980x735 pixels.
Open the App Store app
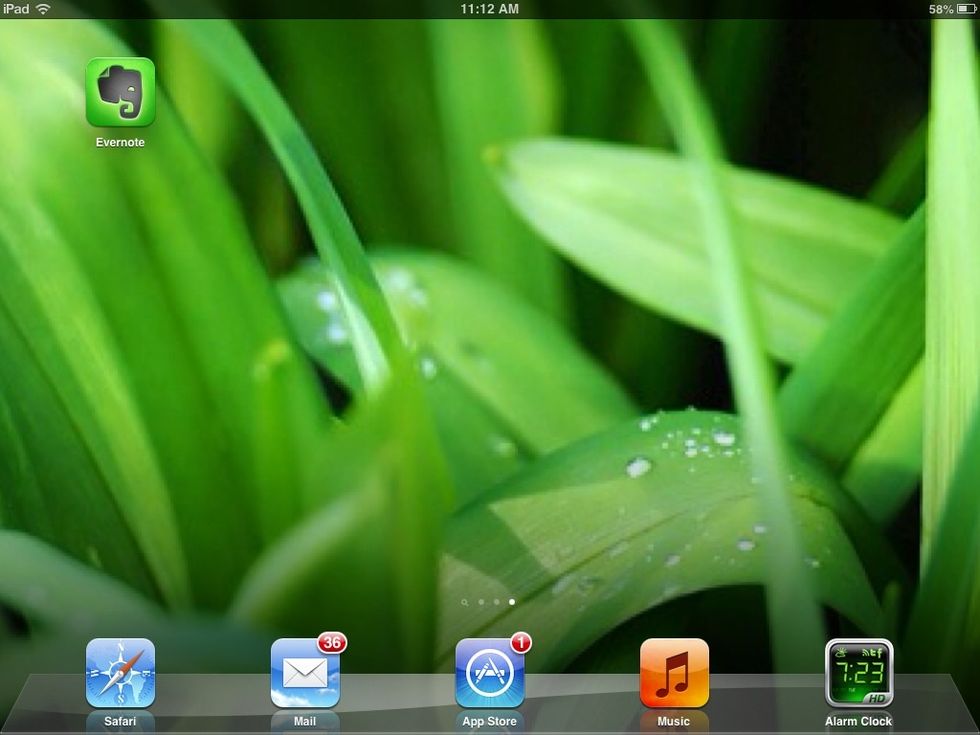489,672
